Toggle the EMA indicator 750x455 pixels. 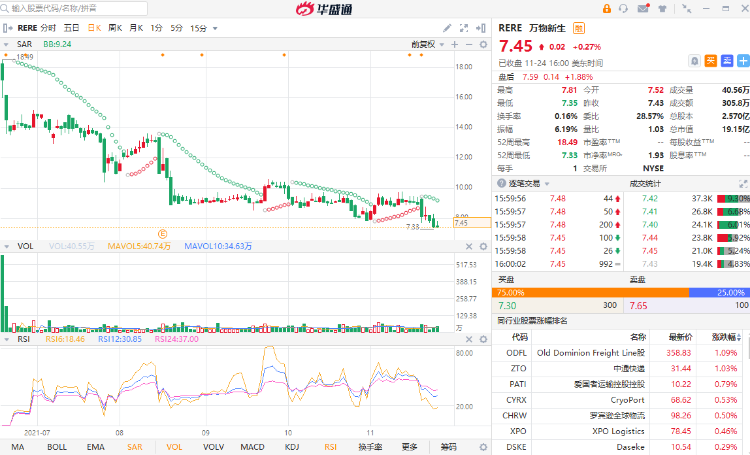(96, 447)
